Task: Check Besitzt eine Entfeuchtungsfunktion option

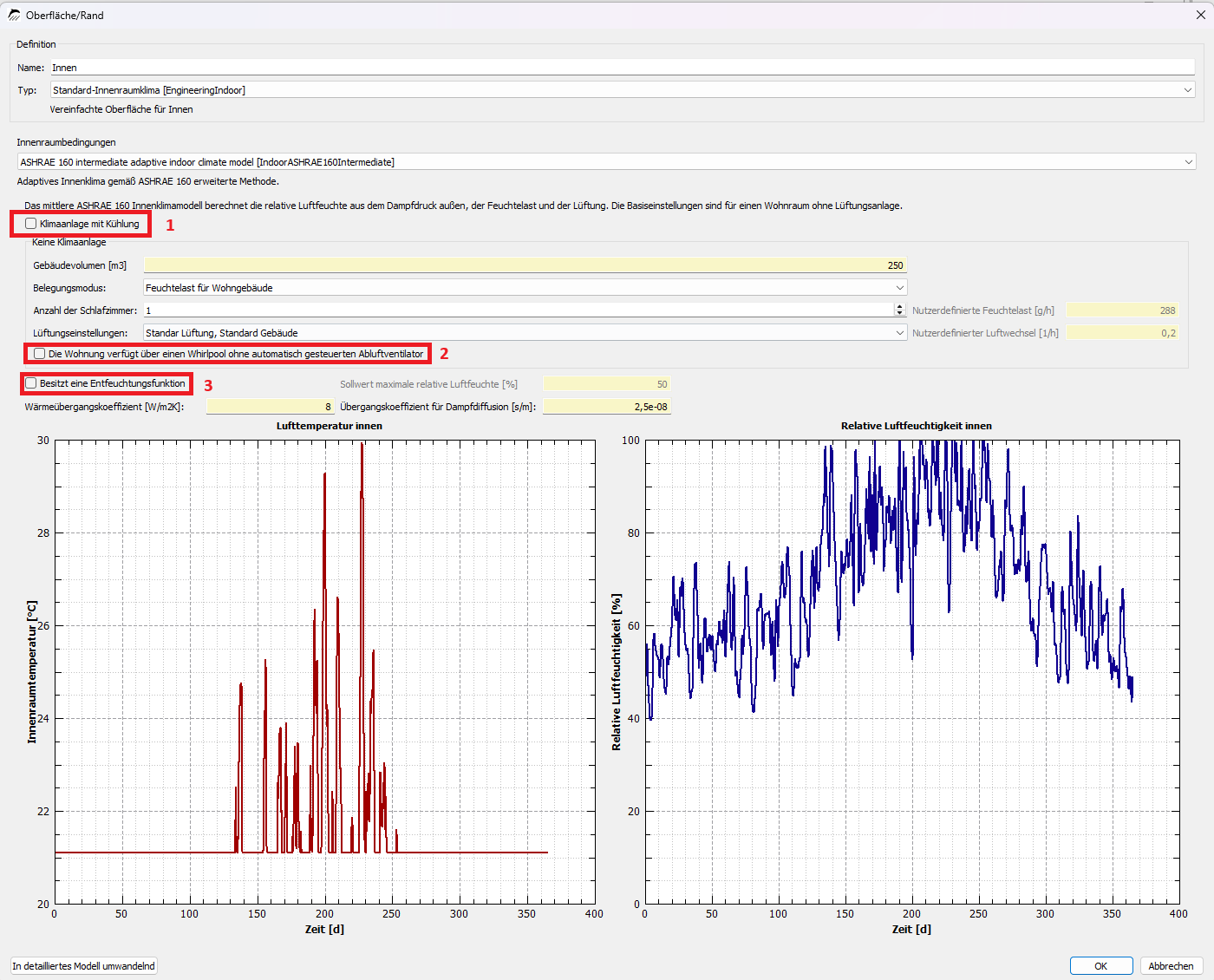Action: [x=31, y=383]
